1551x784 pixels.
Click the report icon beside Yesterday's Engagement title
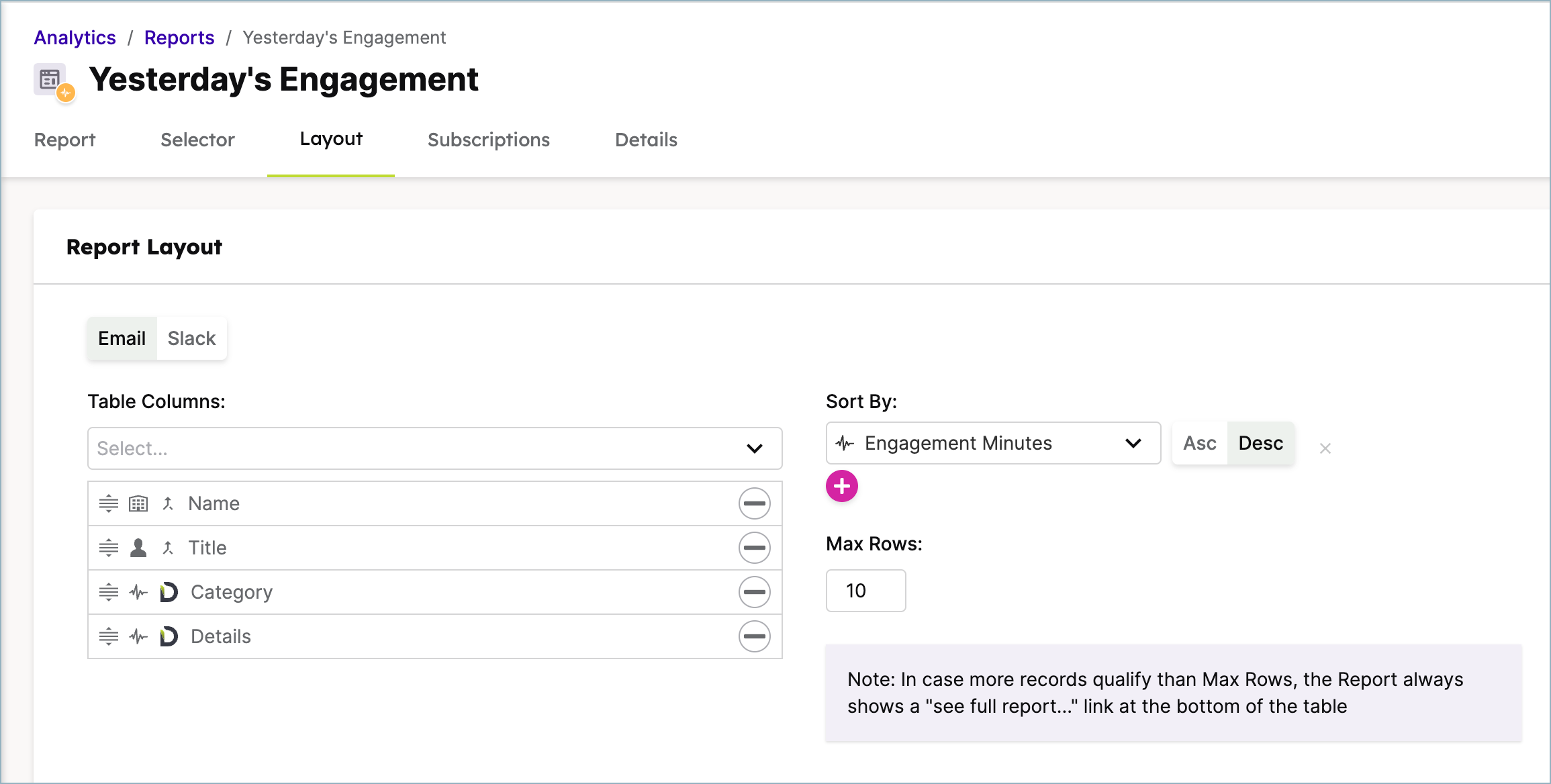54,83
